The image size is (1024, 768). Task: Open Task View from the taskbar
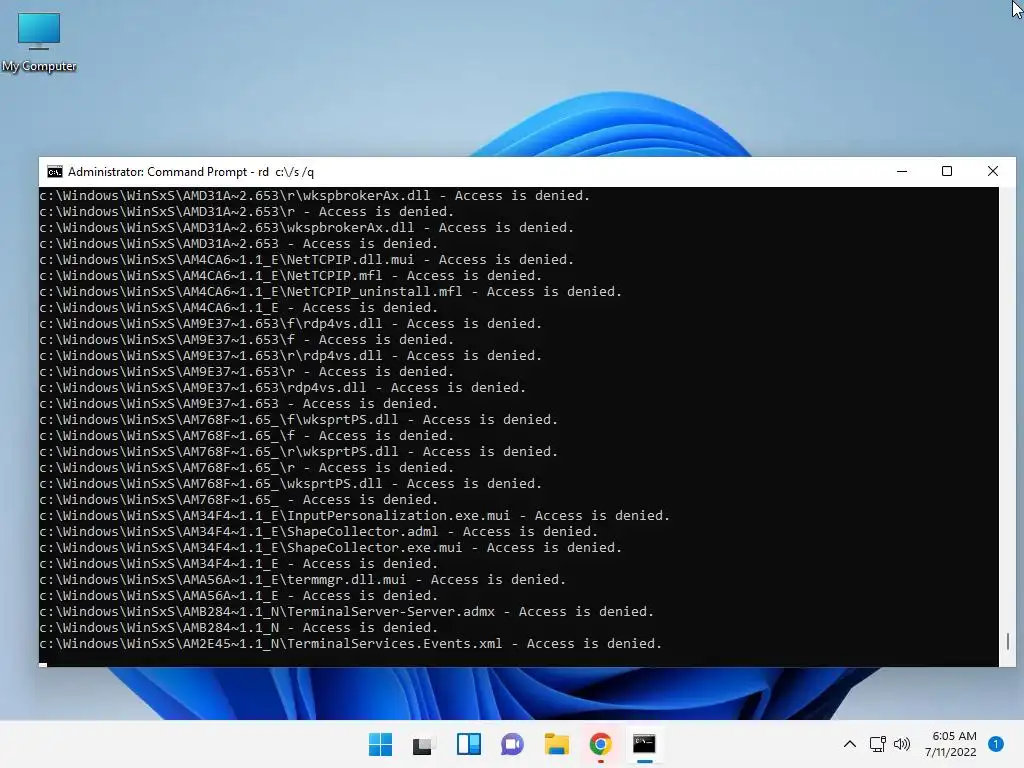pyautogui.click(x=423, y=744)
